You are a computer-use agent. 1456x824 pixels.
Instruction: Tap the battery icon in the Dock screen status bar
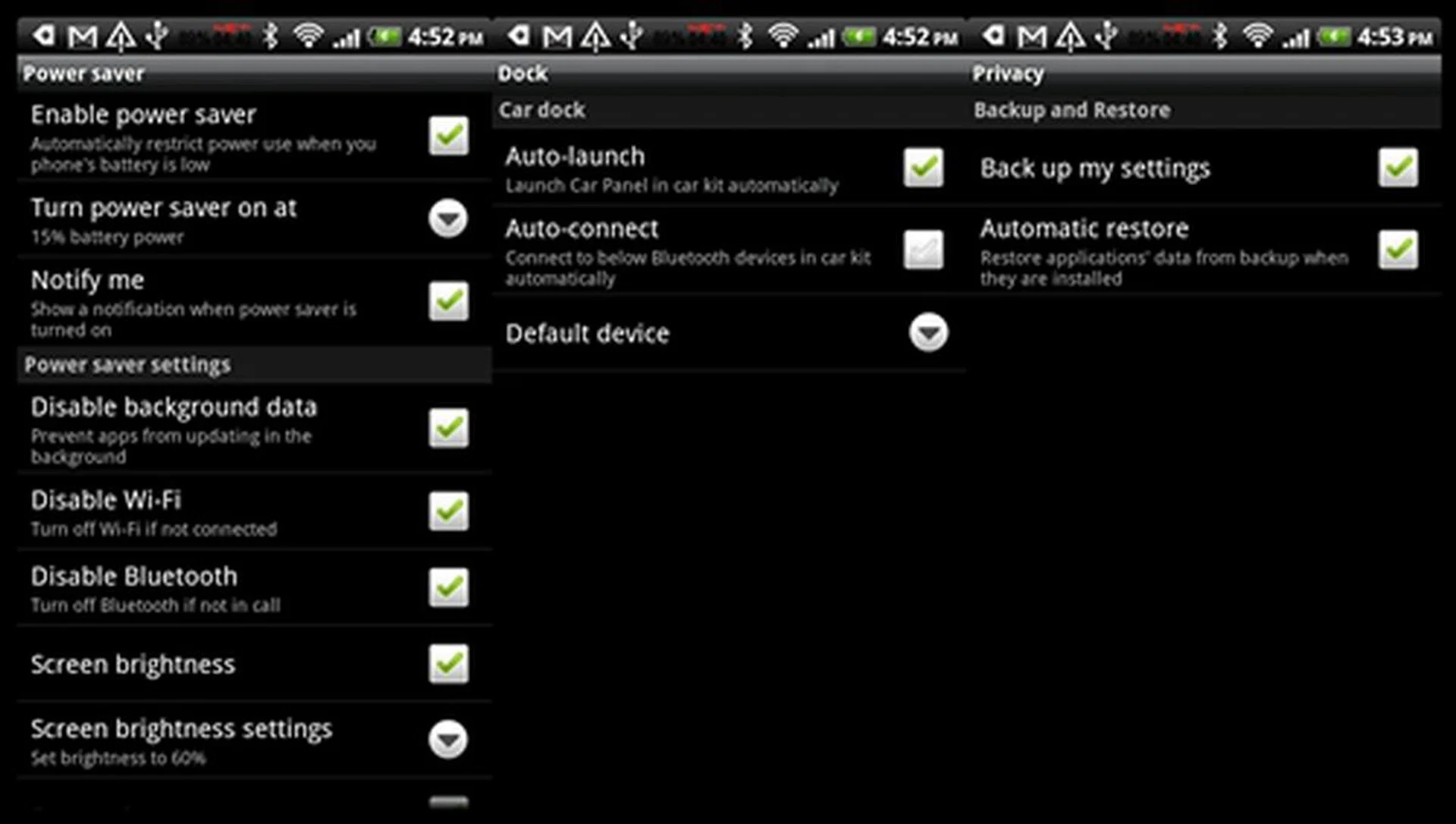pyautogui.click(x=859, y=36)
